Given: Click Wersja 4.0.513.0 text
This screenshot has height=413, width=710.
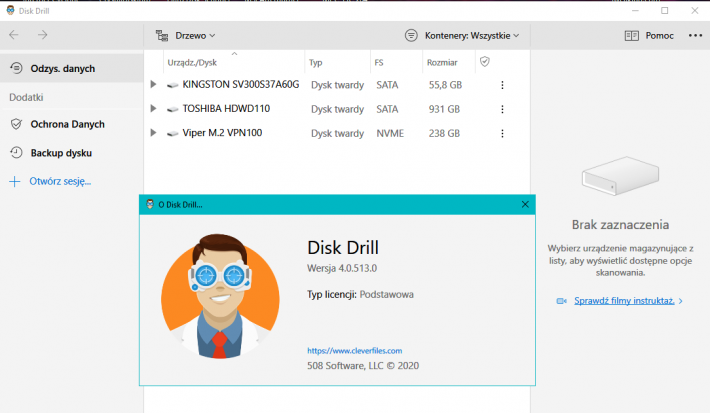Looking at the screenshot, I should (342, 268).
